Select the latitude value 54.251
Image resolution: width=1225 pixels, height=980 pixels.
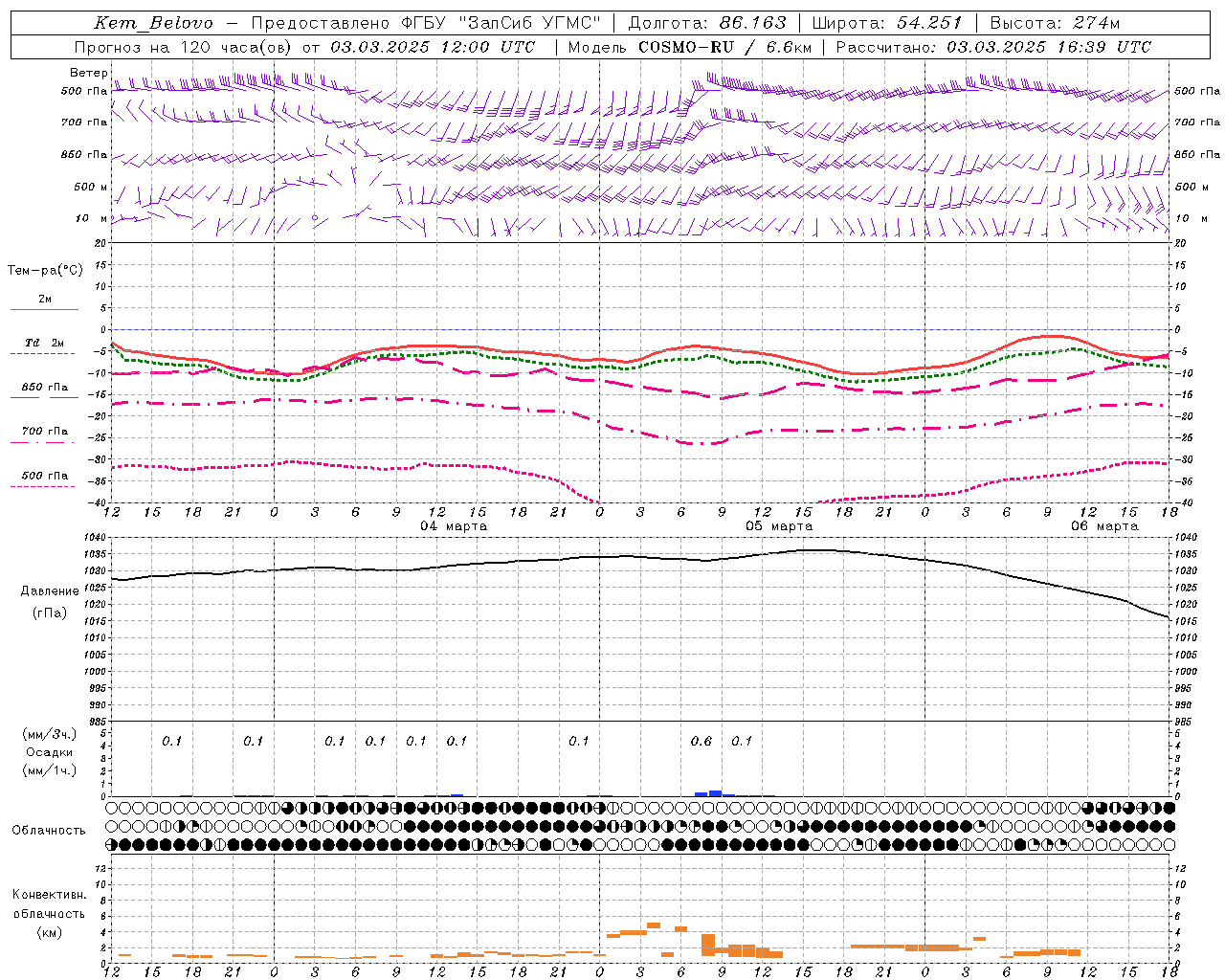coord(928,23)
